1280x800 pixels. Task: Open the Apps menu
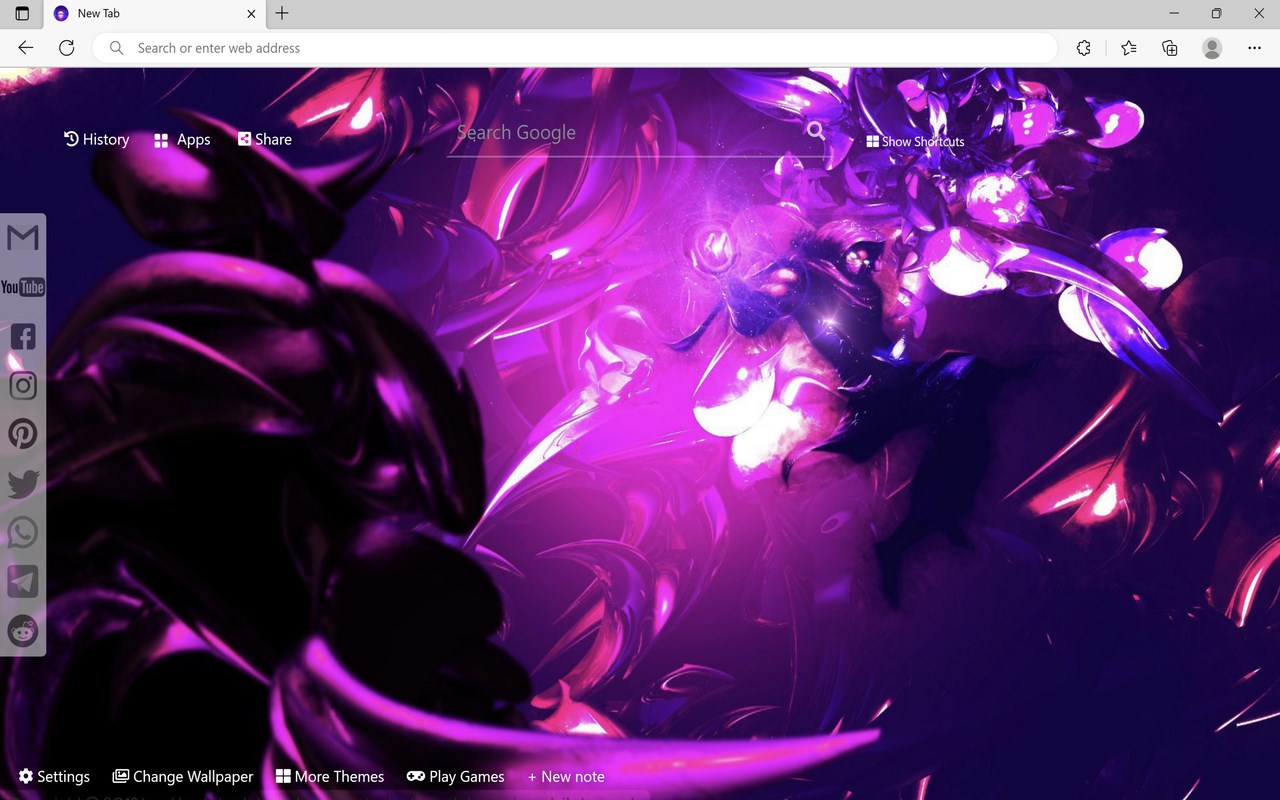click(182, 140)
